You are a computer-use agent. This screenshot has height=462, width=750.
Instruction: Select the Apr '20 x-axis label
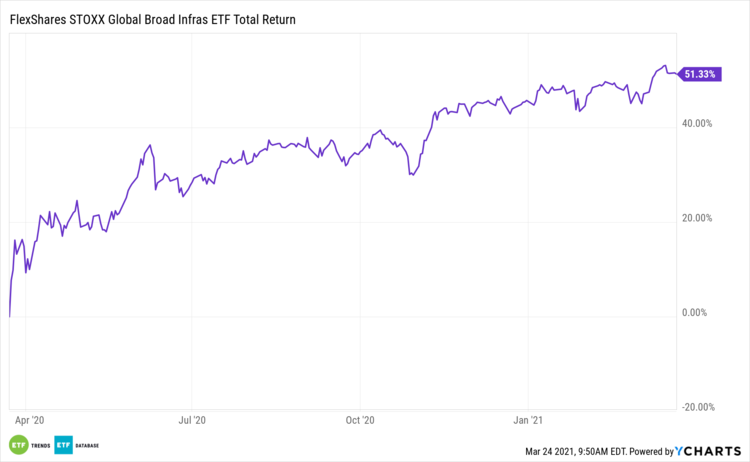pyautogui.click(x=31, y=421)
